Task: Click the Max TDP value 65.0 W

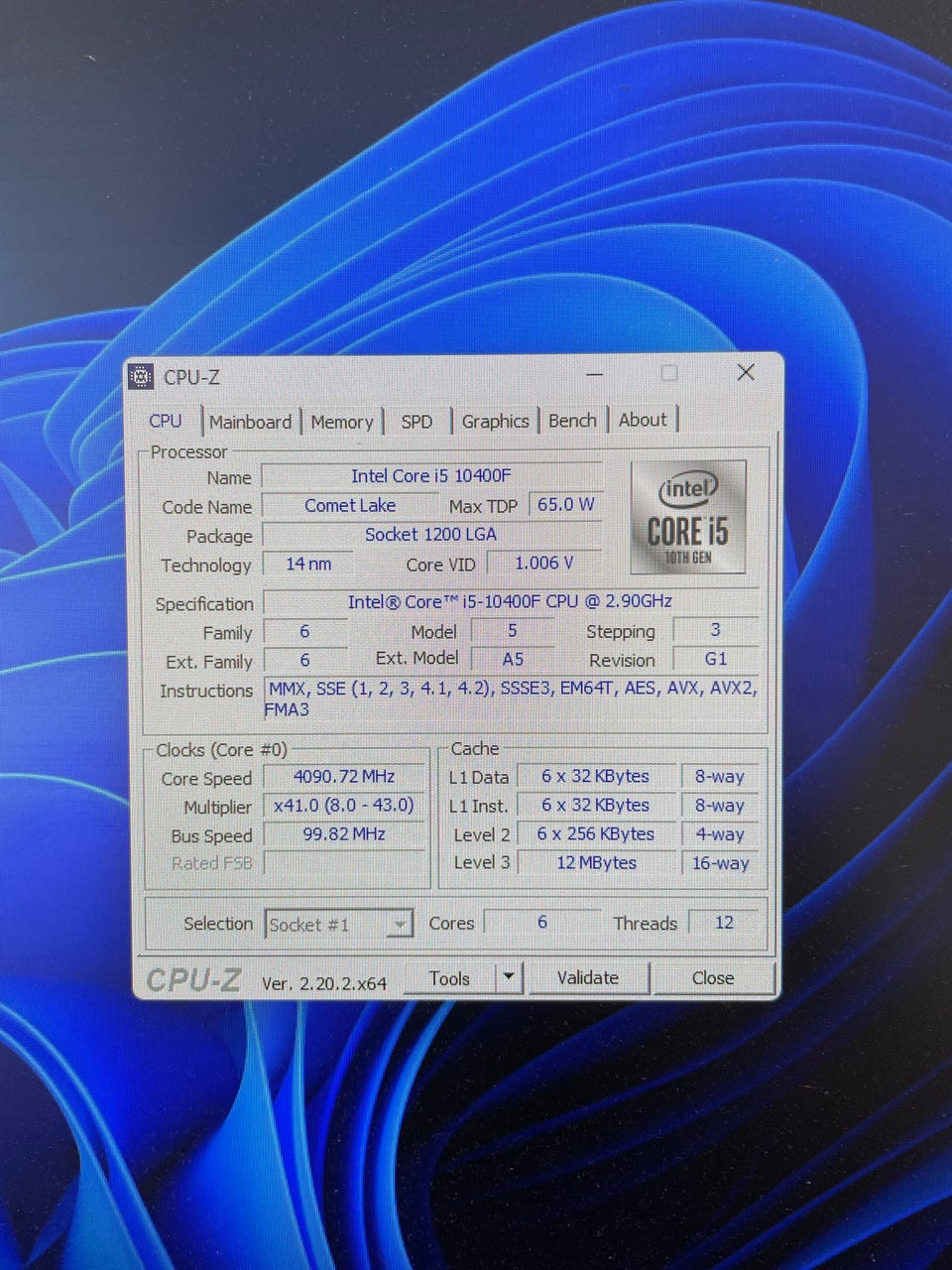Action: (565, 504)
